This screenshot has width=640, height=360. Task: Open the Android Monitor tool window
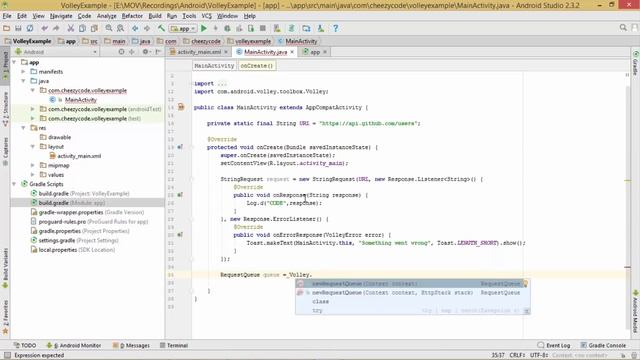[x=74, y=345]
